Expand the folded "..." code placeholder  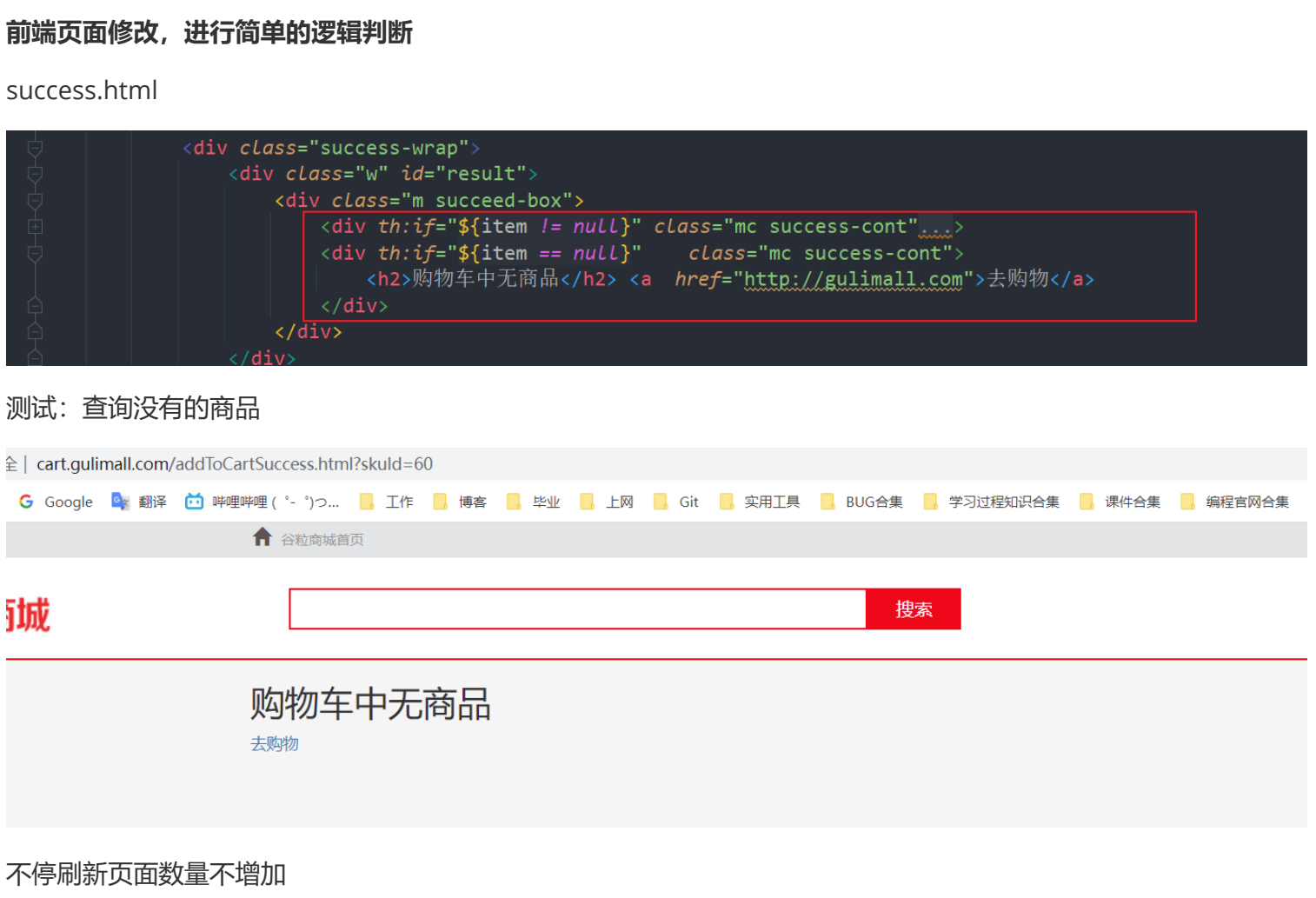point(936,228)
